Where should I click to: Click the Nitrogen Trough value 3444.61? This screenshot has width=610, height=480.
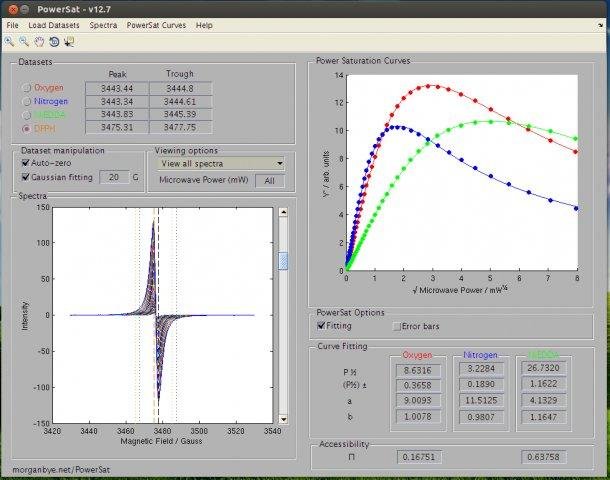coord(181,102)
